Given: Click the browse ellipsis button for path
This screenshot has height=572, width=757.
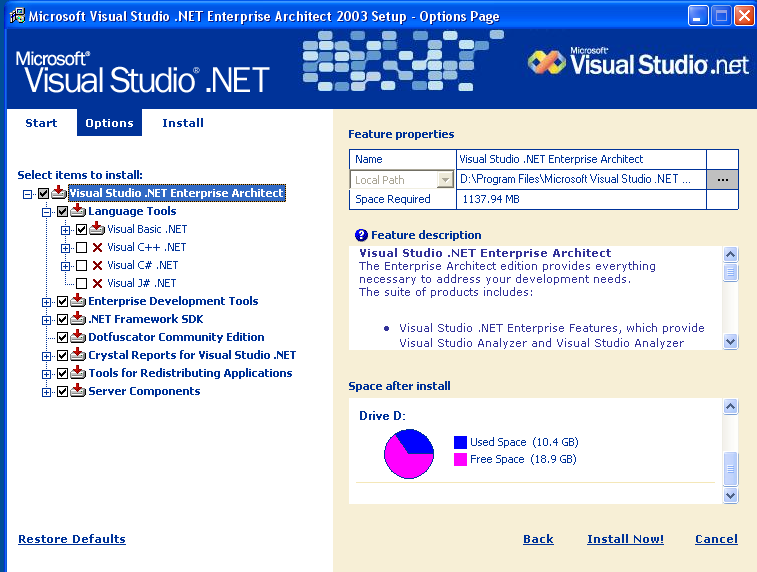Looking at the screenshot, I should point(722,180).
